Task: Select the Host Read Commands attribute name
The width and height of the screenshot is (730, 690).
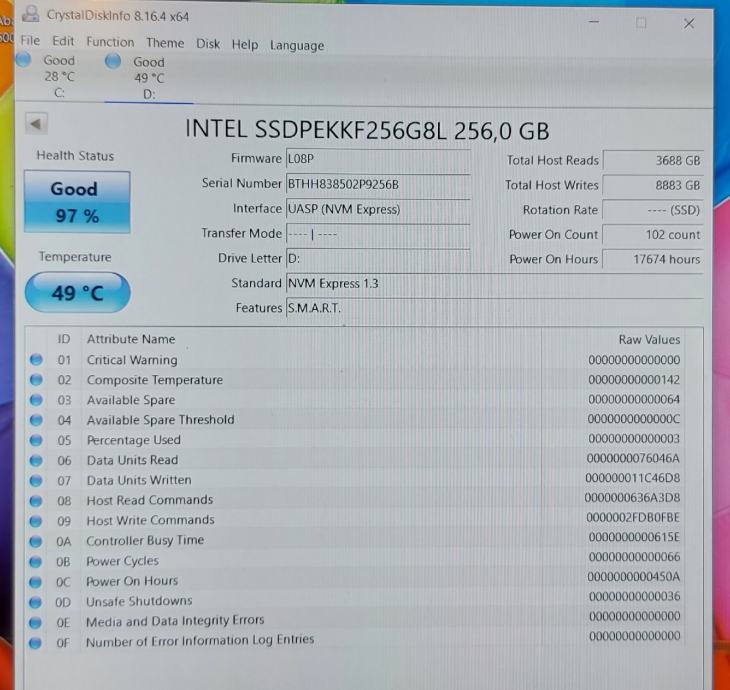Action: pos(149,500)
